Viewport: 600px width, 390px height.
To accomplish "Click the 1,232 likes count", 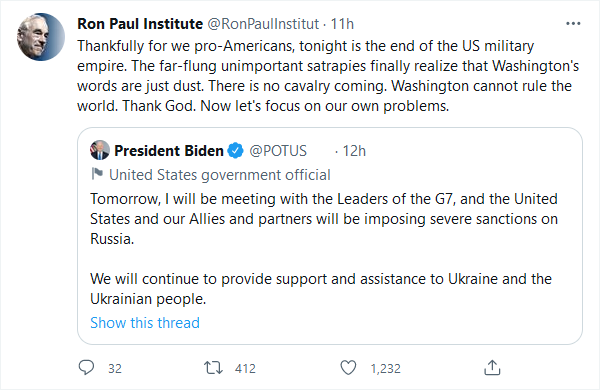I will 385,368.
